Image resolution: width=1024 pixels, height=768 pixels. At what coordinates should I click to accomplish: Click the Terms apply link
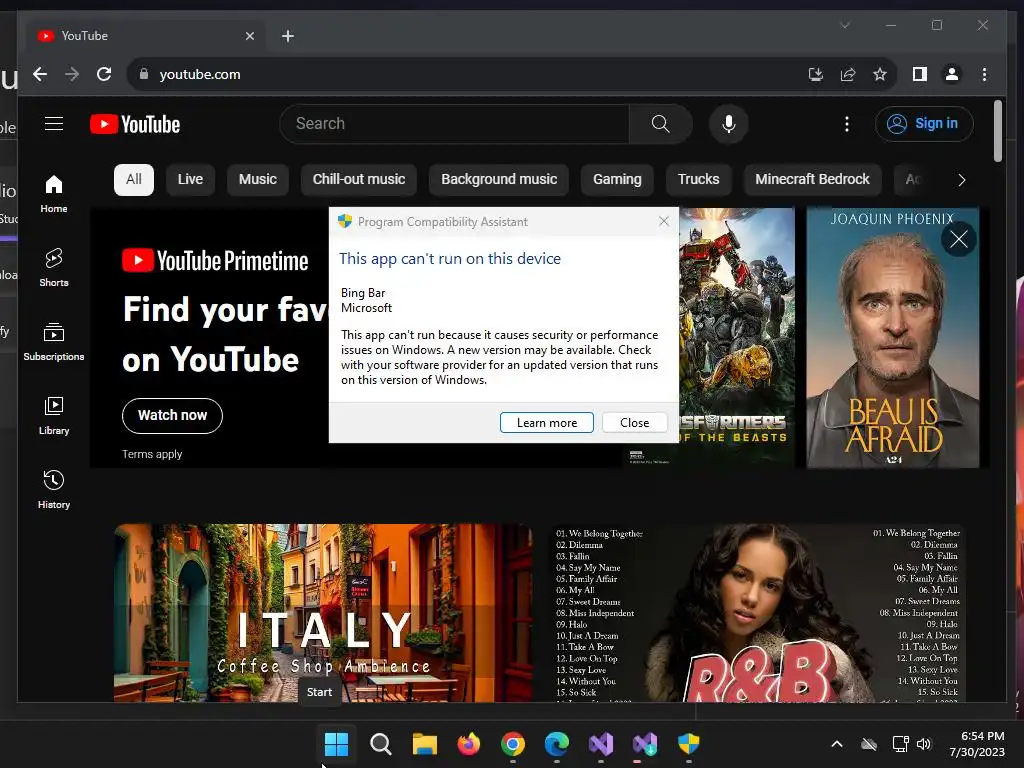tap(152, 454)
